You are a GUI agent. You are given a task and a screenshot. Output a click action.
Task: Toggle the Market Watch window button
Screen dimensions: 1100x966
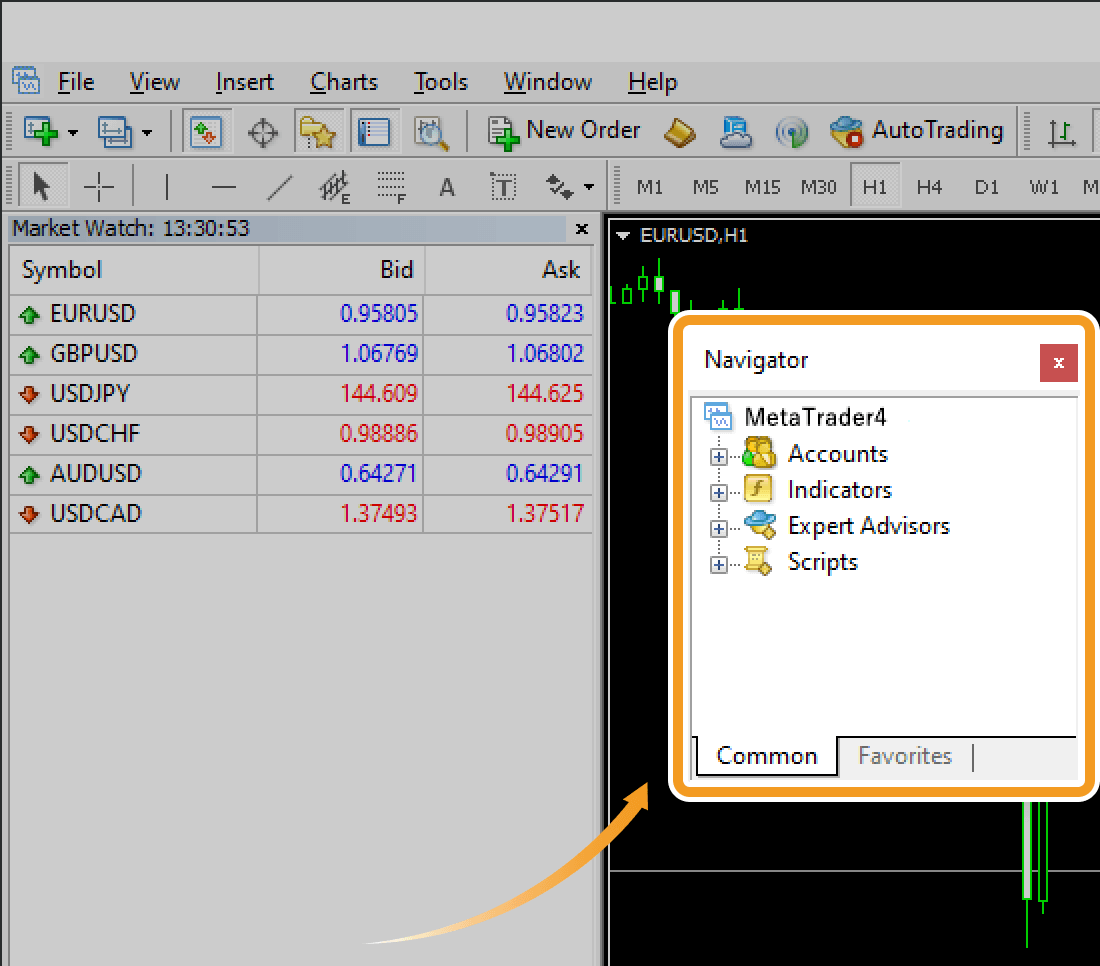[x=206, y=132]
